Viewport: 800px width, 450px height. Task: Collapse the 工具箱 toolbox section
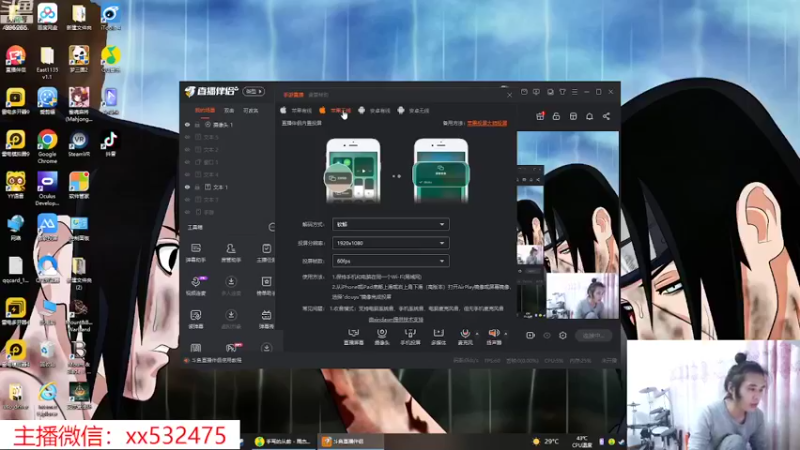tap(271, 227)
